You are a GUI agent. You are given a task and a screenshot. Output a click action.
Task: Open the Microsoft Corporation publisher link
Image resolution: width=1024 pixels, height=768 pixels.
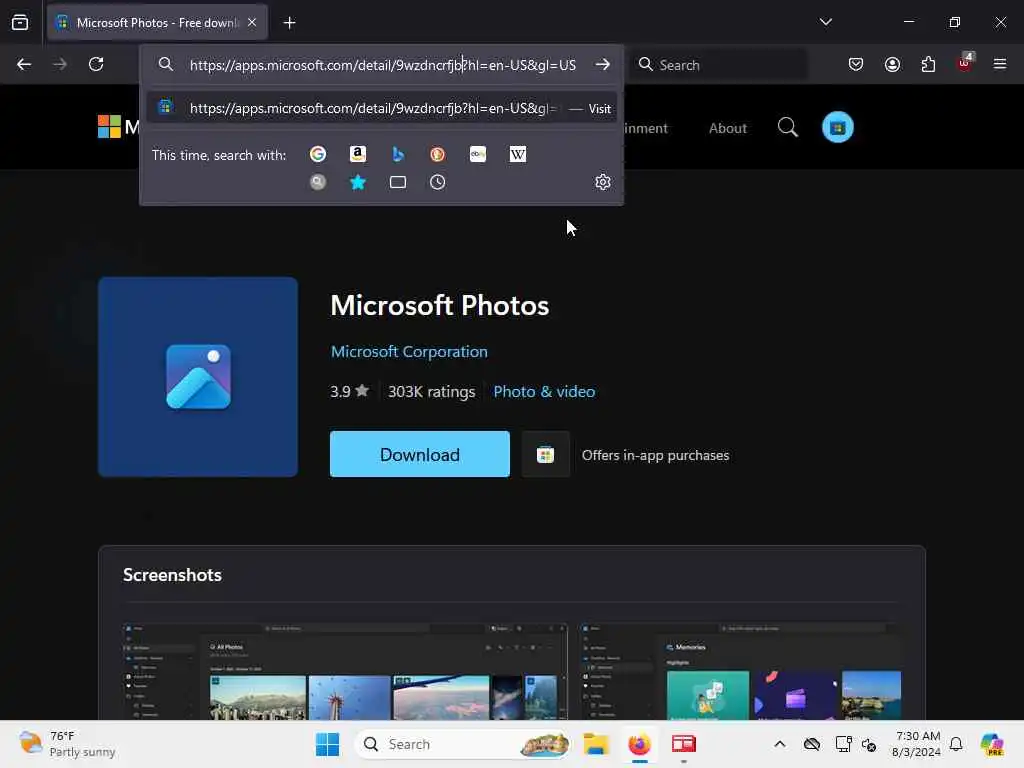(x=409, y=351)
